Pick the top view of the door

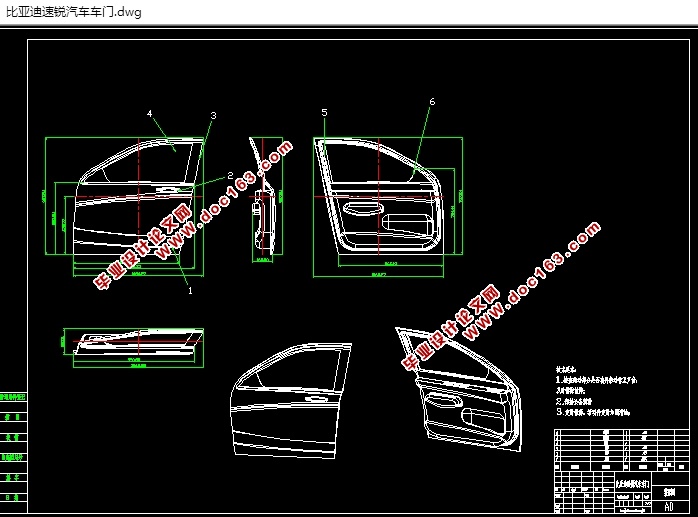pos(138,342)
